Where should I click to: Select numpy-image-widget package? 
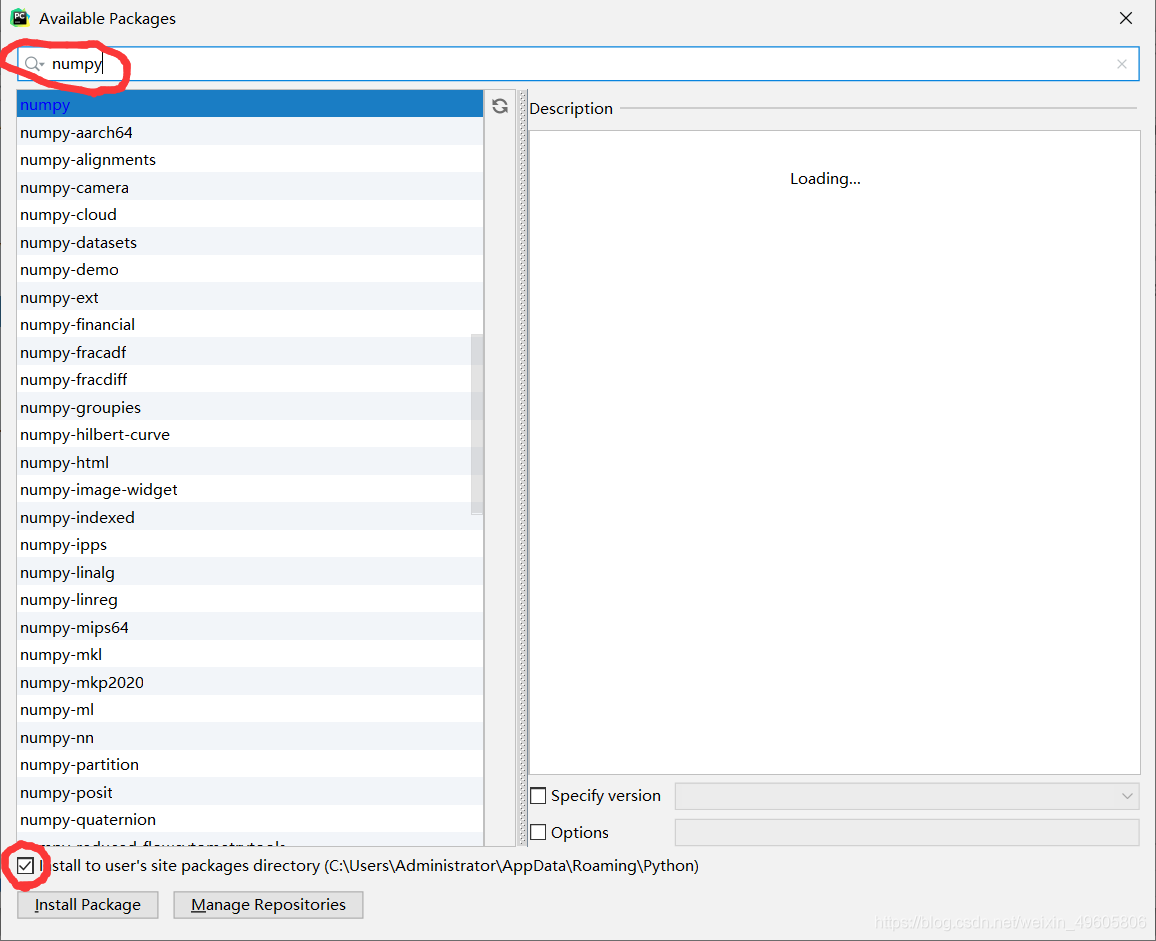[x=250, y=490]
